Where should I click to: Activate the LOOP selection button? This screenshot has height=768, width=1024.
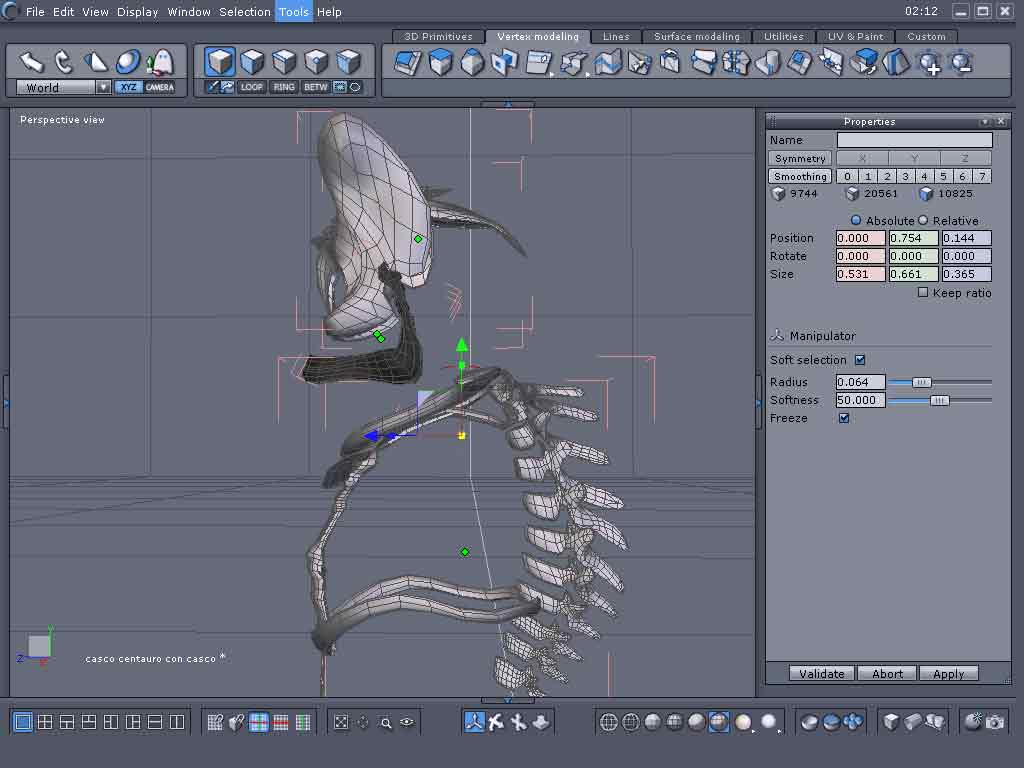click(x=252, y=87)
